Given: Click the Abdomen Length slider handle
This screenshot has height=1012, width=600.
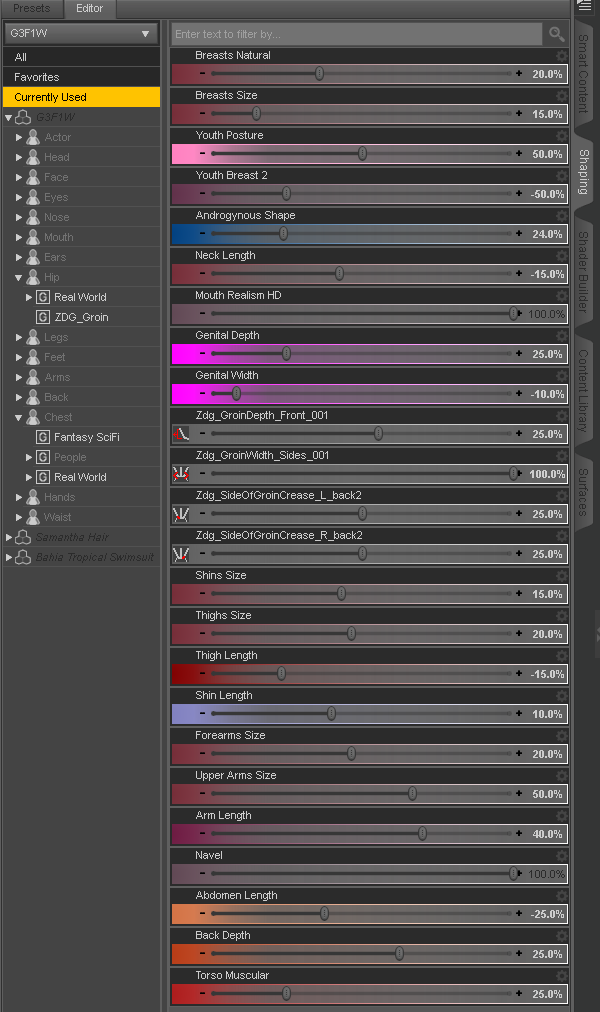Looking at the screenshot, I should (325, 914).
